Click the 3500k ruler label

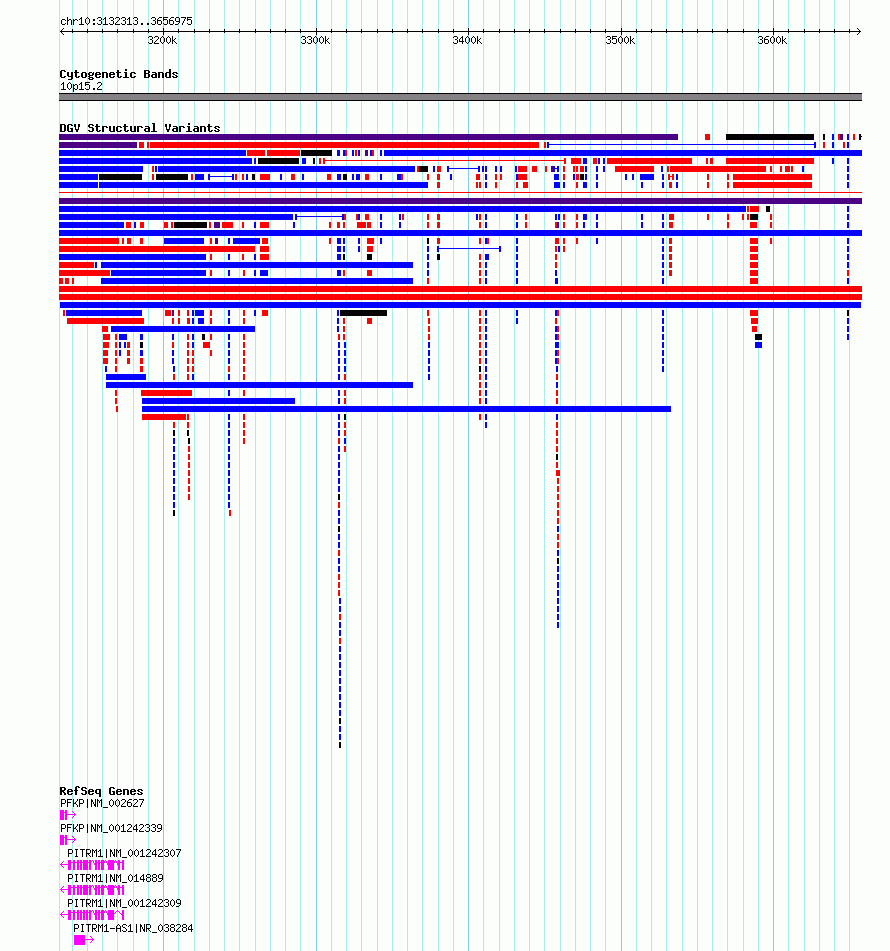tap(620, 41)
